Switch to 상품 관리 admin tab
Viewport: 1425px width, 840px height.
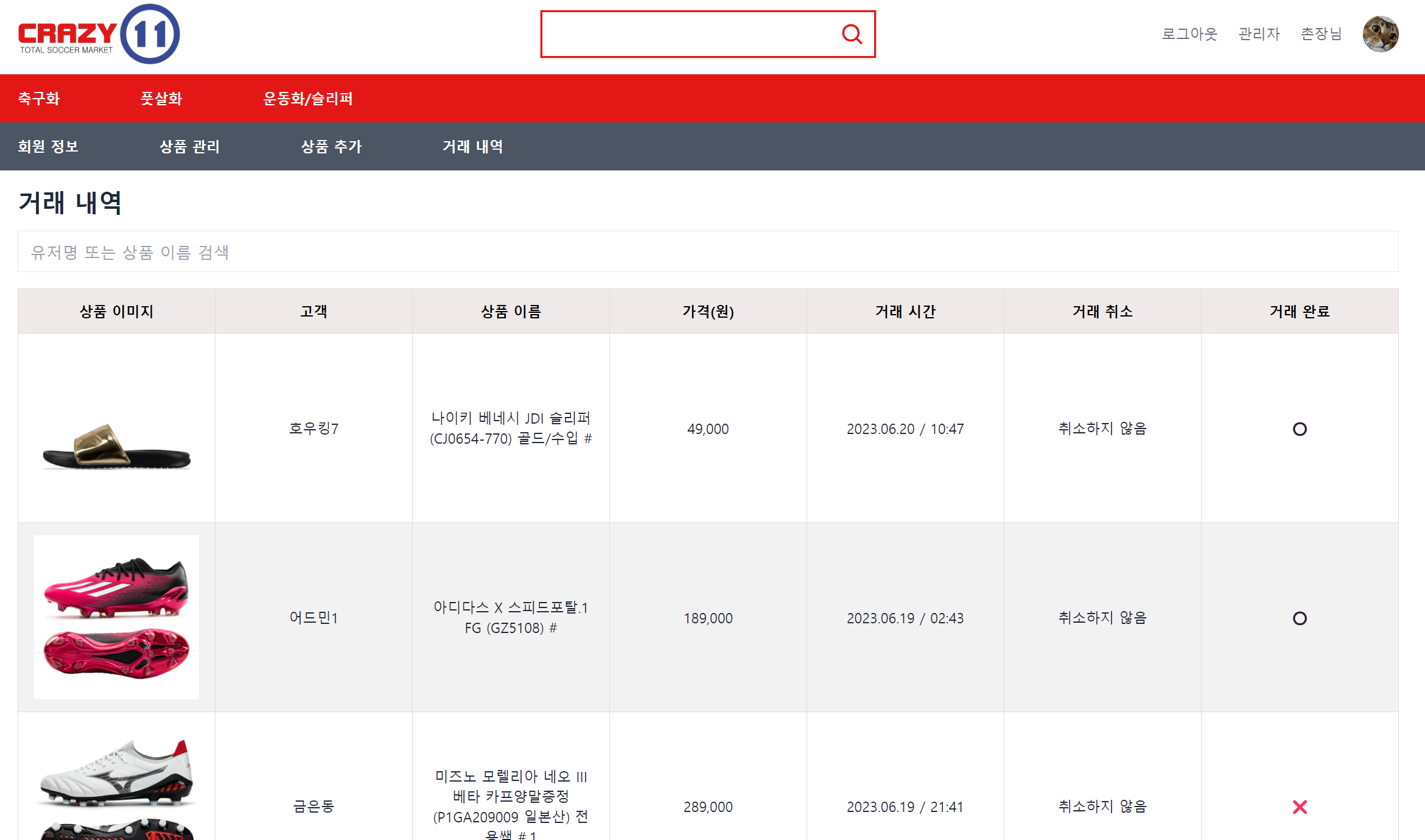(189, 147)
